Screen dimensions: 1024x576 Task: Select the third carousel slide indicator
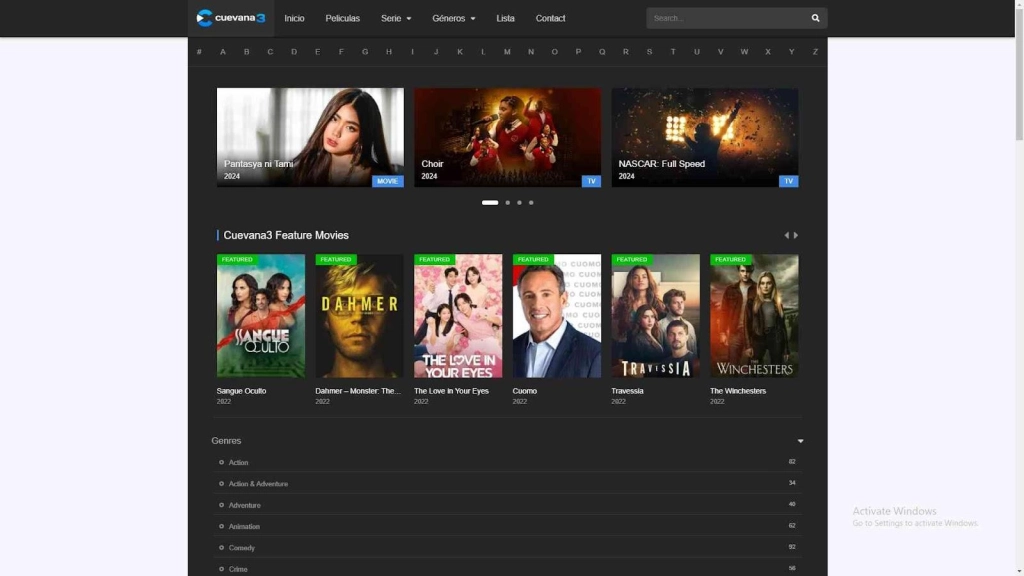coord(519,202)
